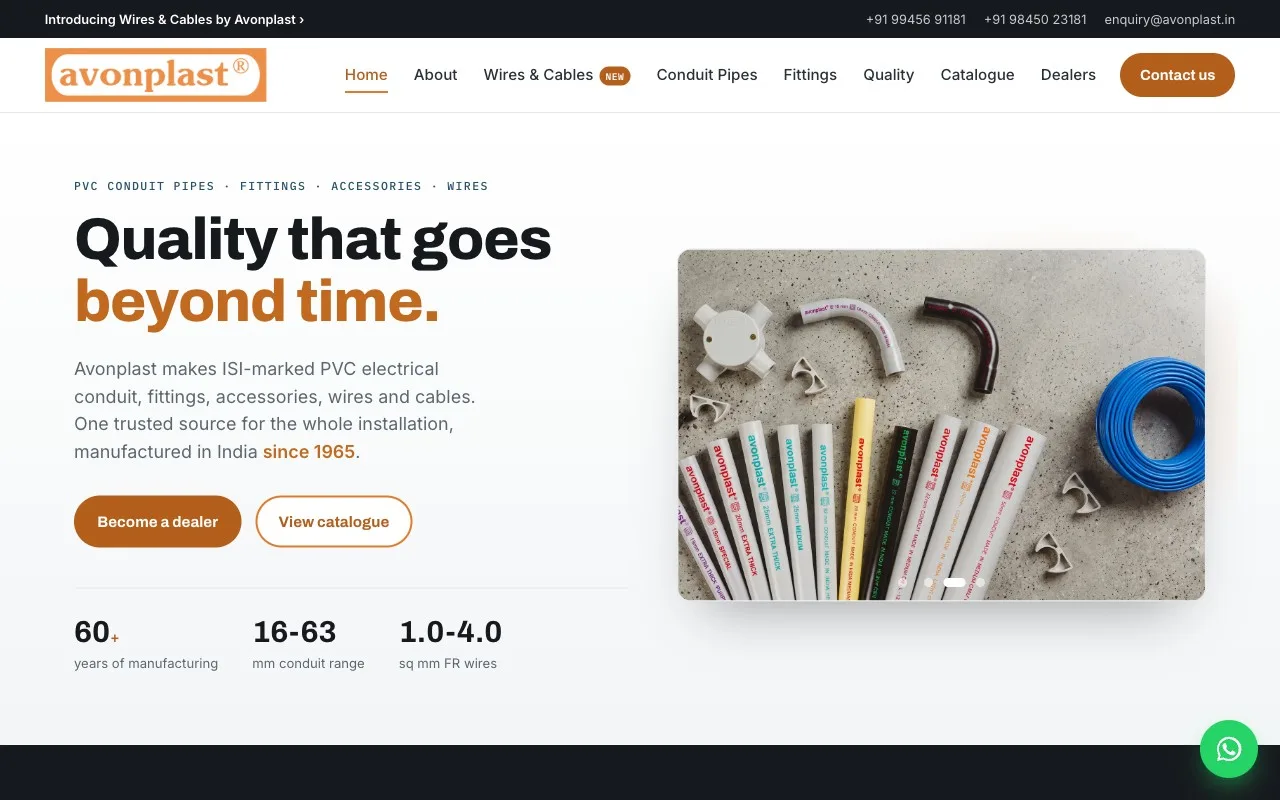Email enquiry@avonplast.in from the top bar
The height and width of the screenshot is (800, 1280).
pos(1170,19)
